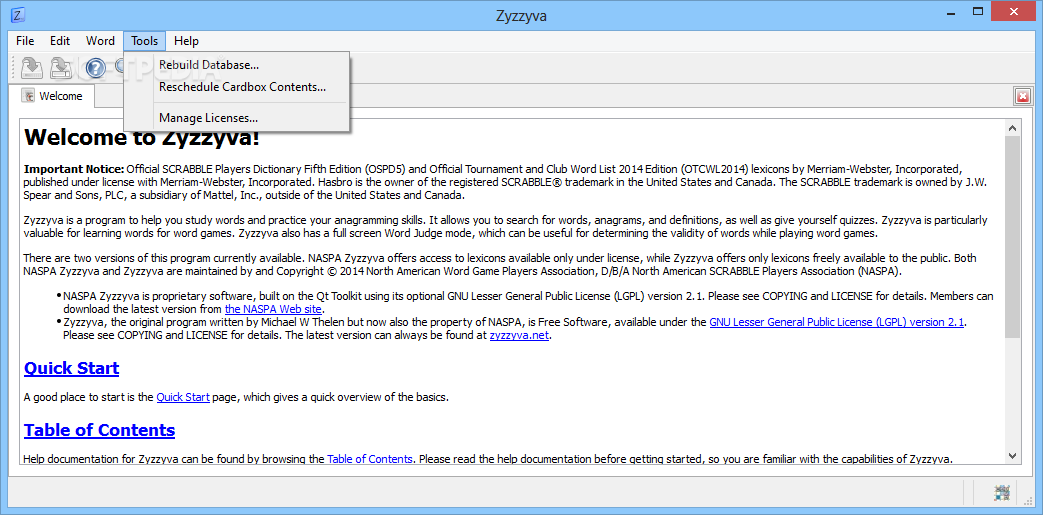
Task: Close the Welcome tab with red X
Action: tap(1022, 96)
